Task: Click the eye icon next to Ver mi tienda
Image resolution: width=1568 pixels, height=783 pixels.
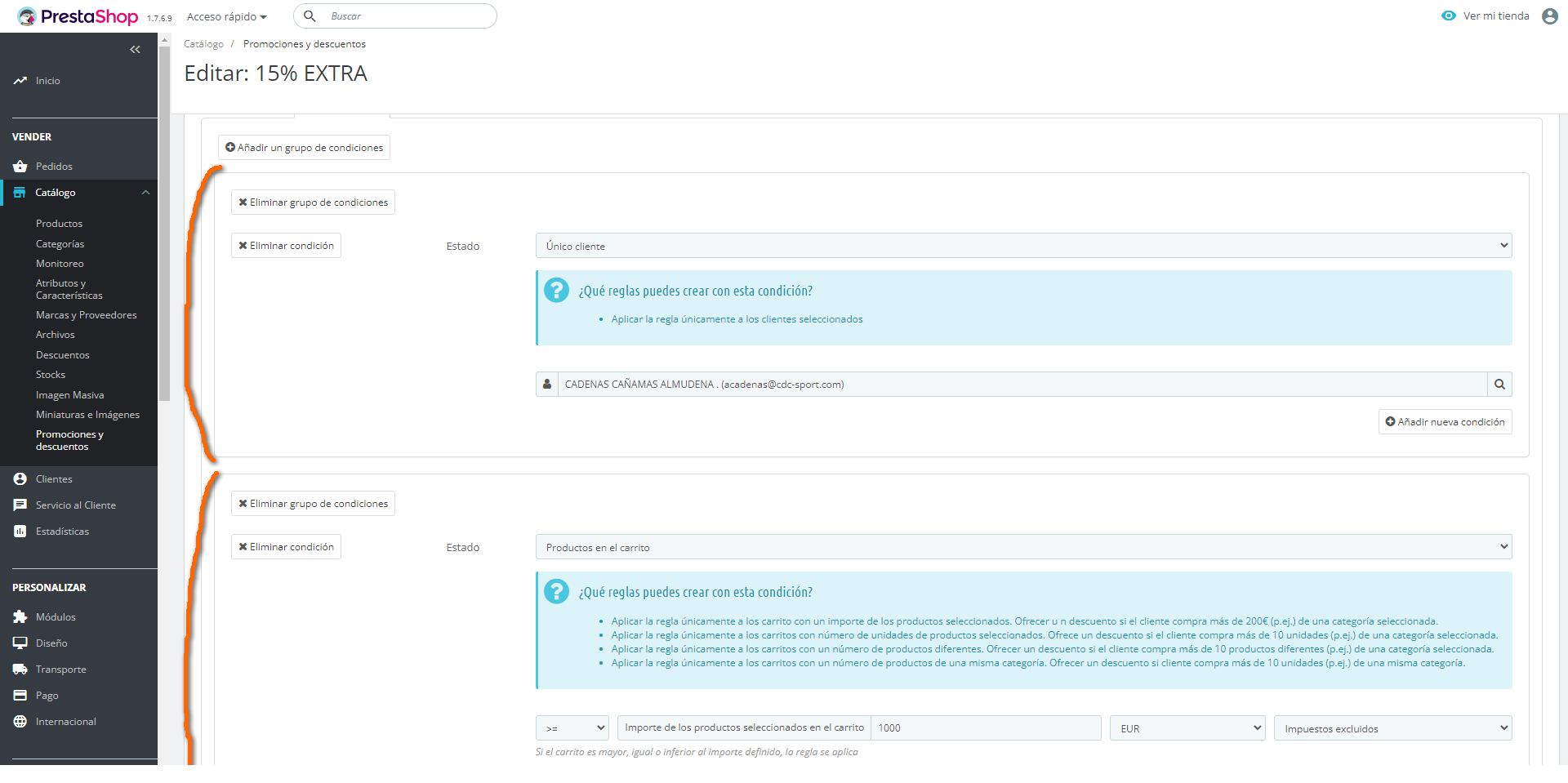Action: tap(1449, 16)
